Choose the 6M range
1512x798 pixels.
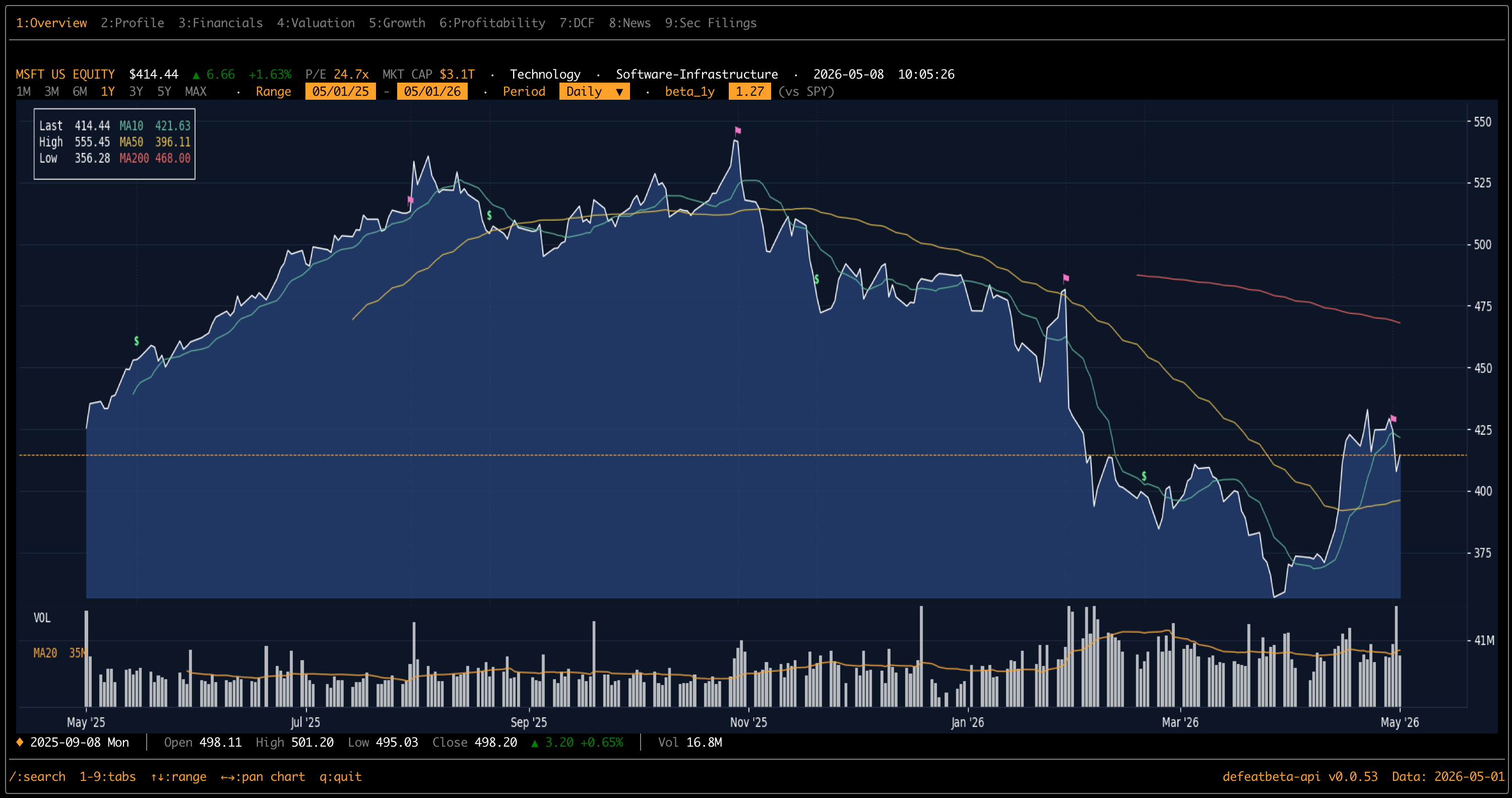80,92
